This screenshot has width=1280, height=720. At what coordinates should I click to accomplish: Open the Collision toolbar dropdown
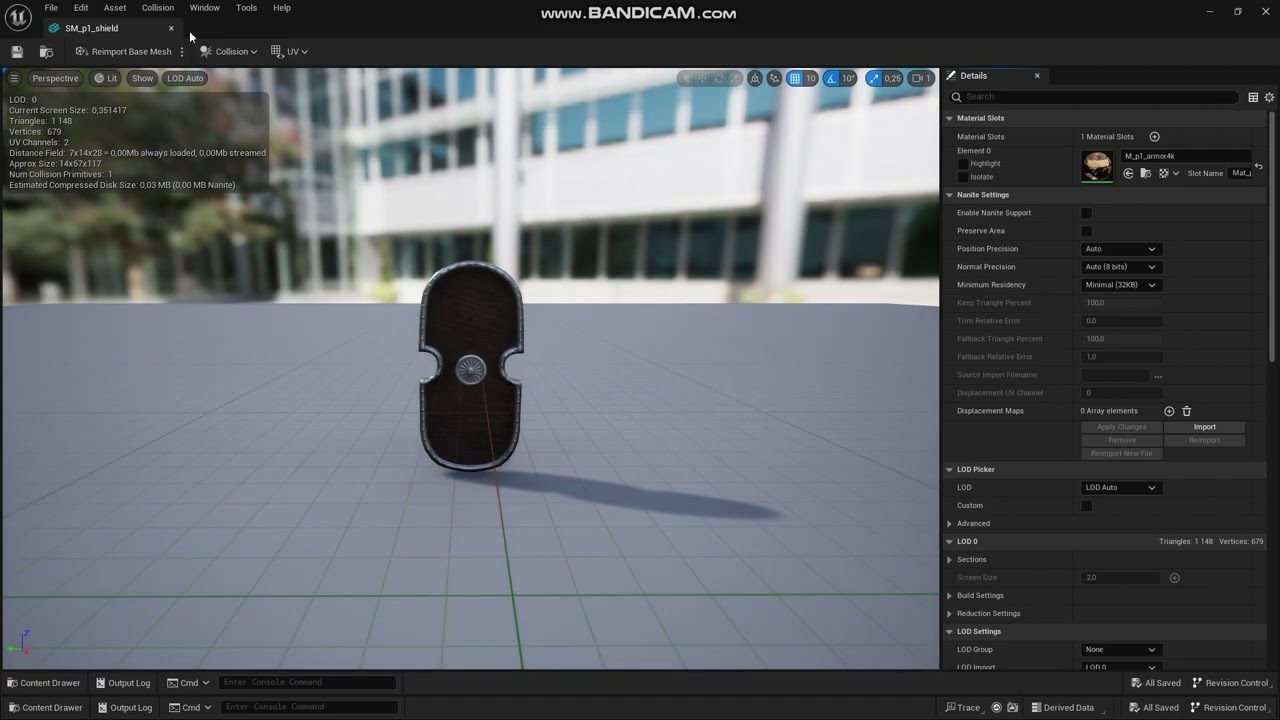(x=228, y=52)
